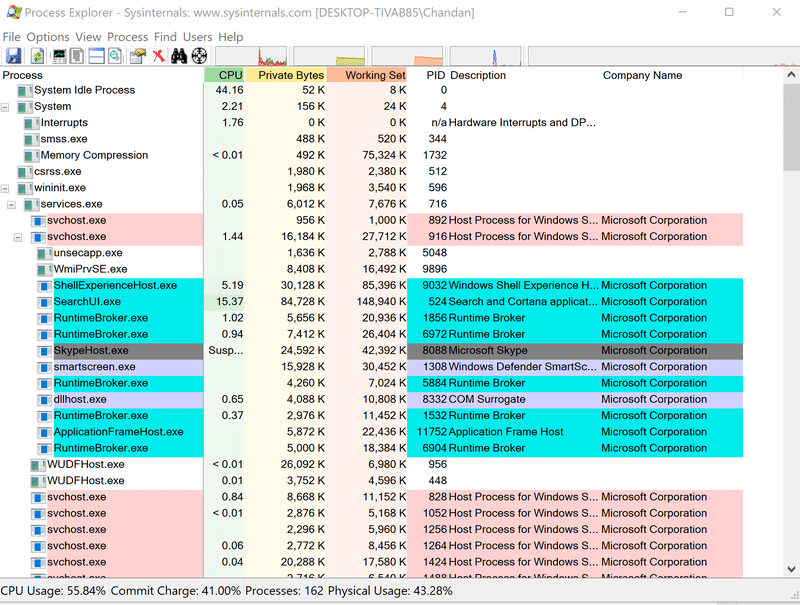Viewport: 800px width, 605px height.
Task: Click the red X Kill Process icon
Action: tap(159, 56)
